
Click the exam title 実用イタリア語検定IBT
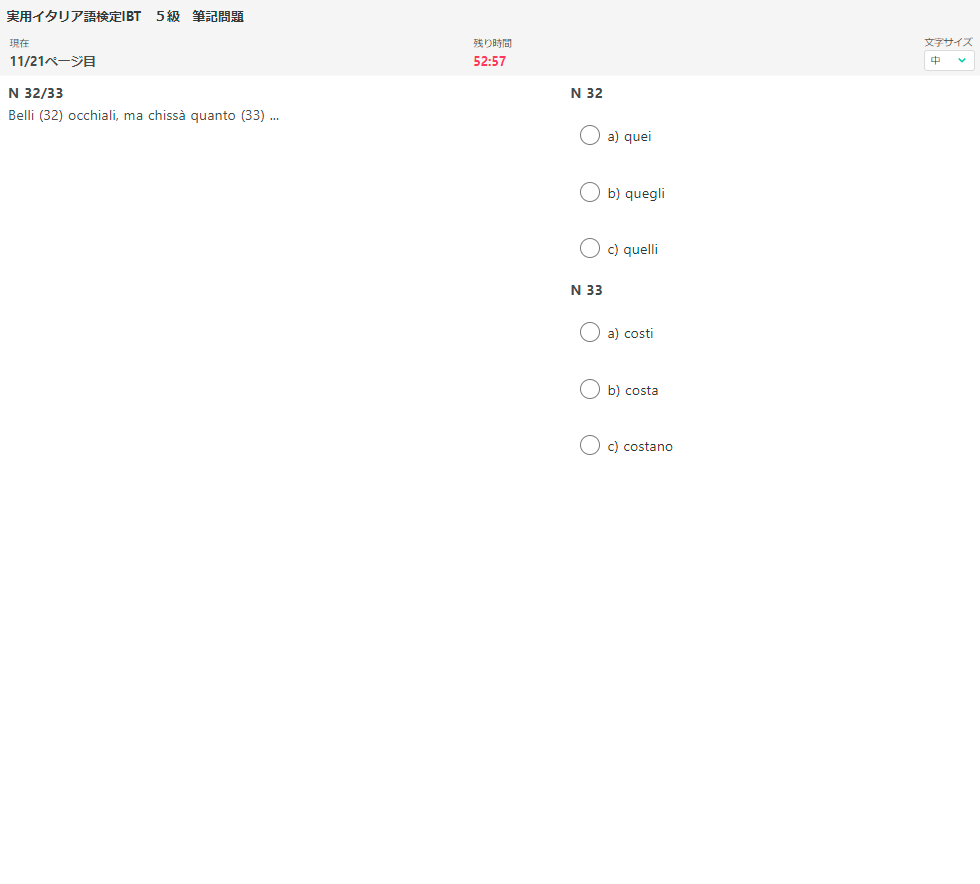pyautogui.click(x=74, y=17)
